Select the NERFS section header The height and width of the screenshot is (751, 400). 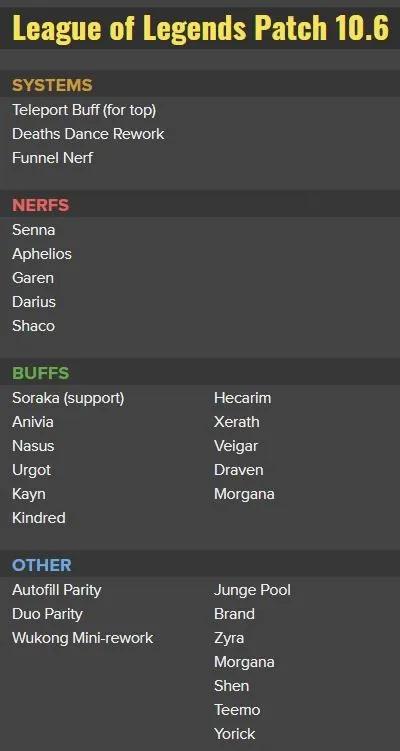coord(41,205)
